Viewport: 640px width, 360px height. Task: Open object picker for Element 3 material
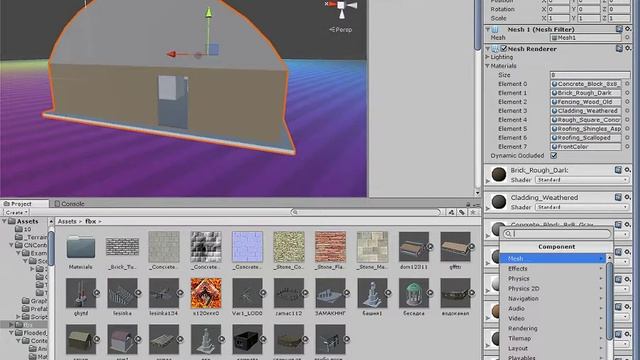pyautogui.click(x=627, y=111)
